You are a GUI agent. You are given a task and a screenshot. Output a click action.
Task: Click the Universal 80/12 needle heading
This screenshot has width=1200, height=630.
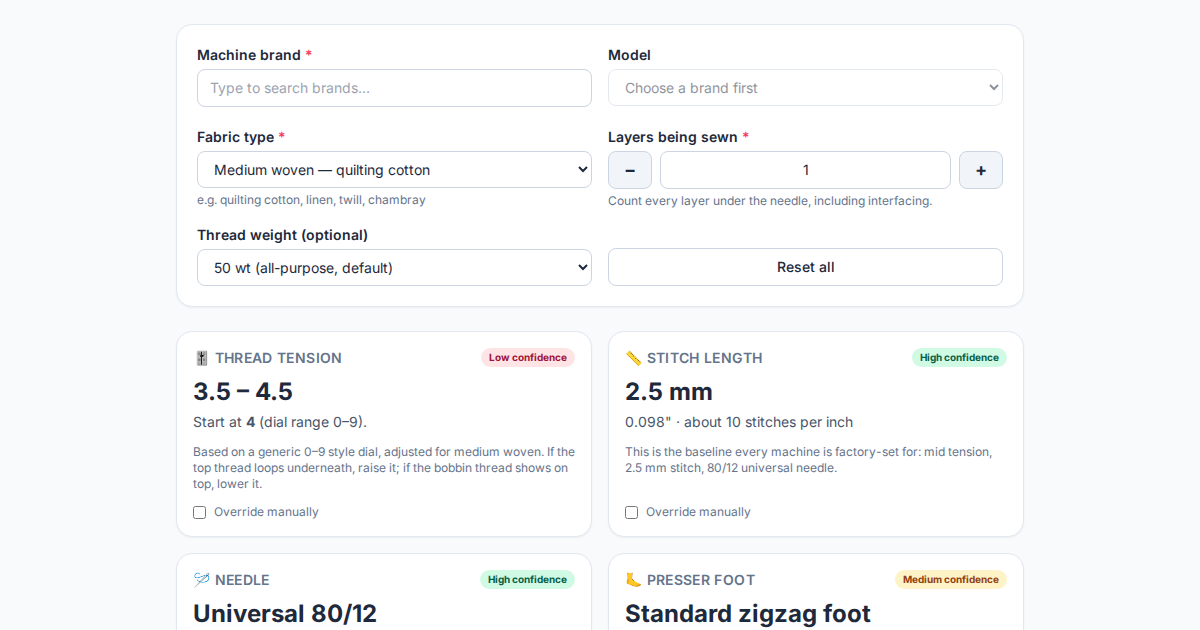[x=285, y=613]
